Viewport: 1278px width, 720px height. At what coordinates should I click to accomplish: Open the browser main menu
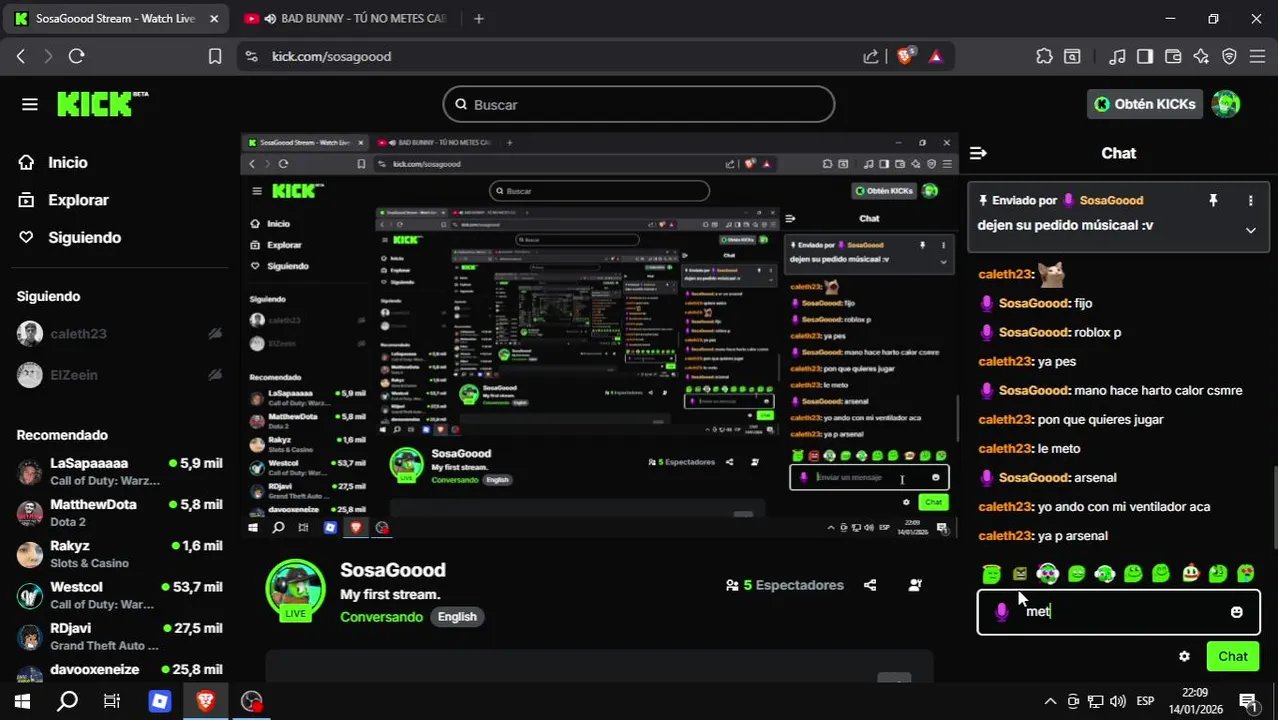(1258, 57)
